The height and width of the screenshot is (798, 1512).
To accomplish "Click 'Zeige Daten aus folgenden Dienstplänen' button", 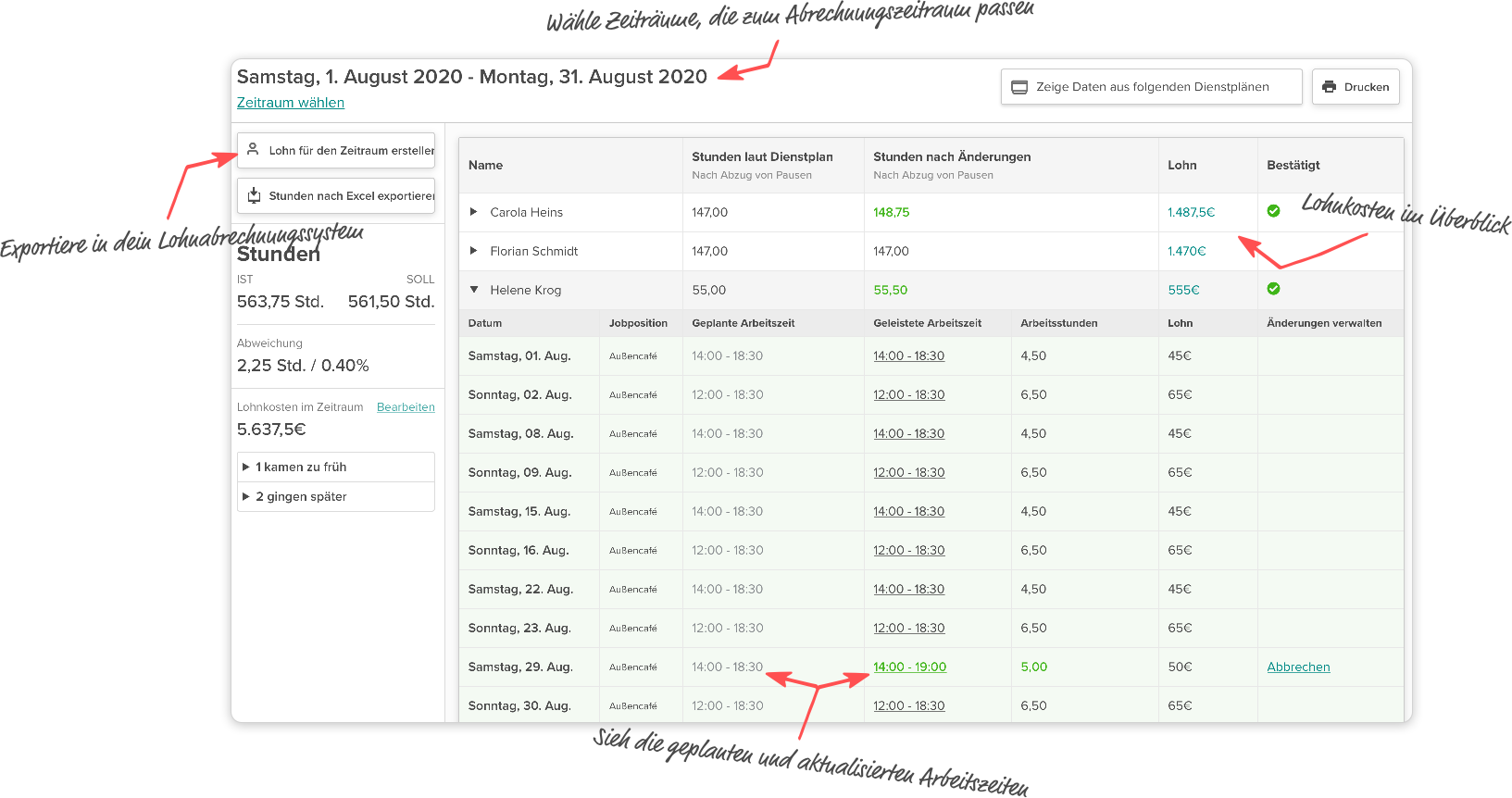I will click(x=1151, y=87).
